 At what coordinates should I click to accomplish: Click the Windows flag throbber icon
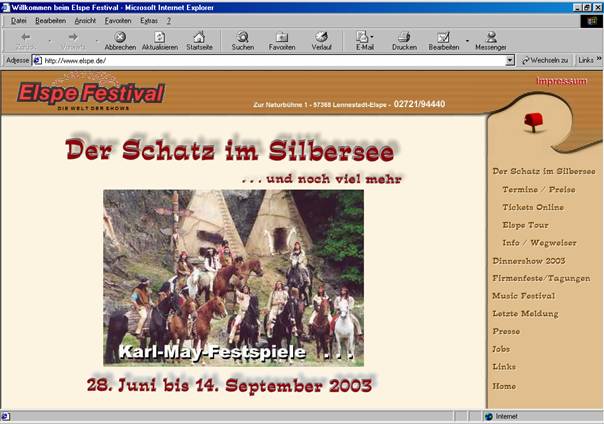click(x=592, y=21)
